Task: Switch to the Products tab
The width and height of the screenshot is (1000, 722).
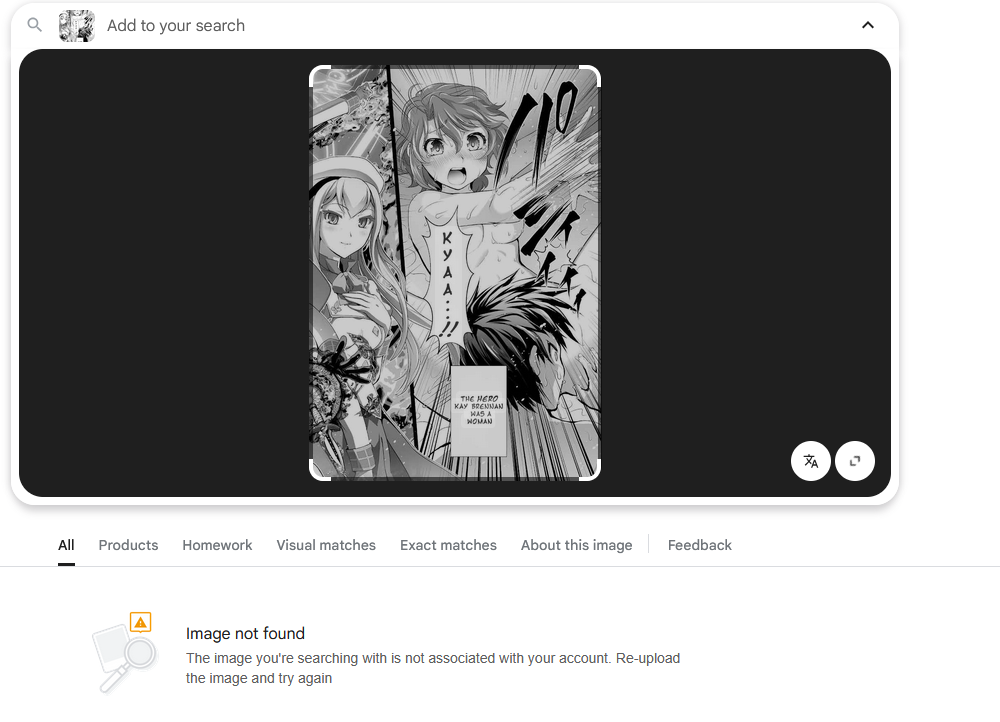Action: (x=128, y=545)
